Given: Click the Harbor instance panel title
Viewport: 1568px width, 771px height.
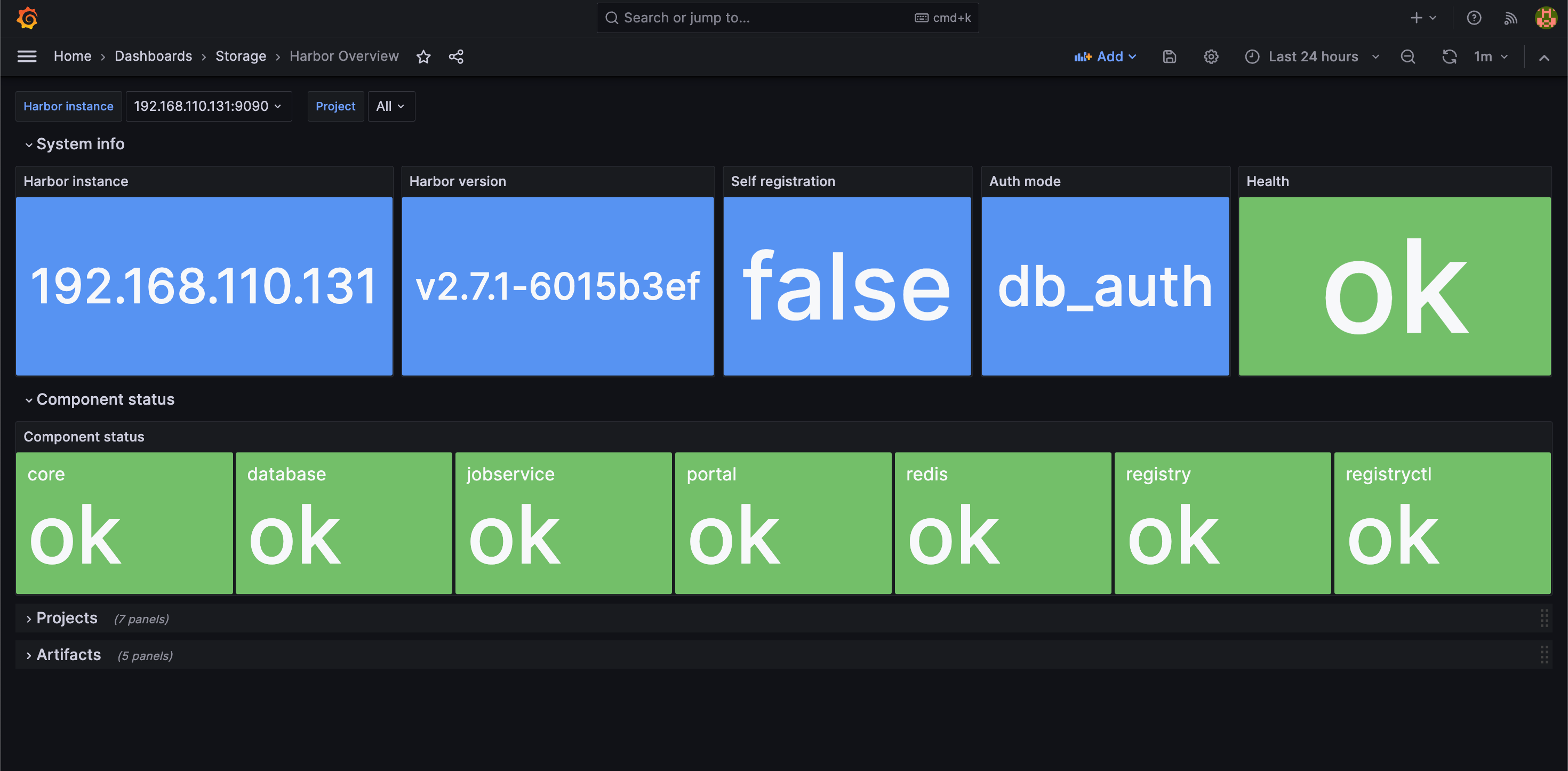Looking at the screenshot, I should (x=76, y=181).
